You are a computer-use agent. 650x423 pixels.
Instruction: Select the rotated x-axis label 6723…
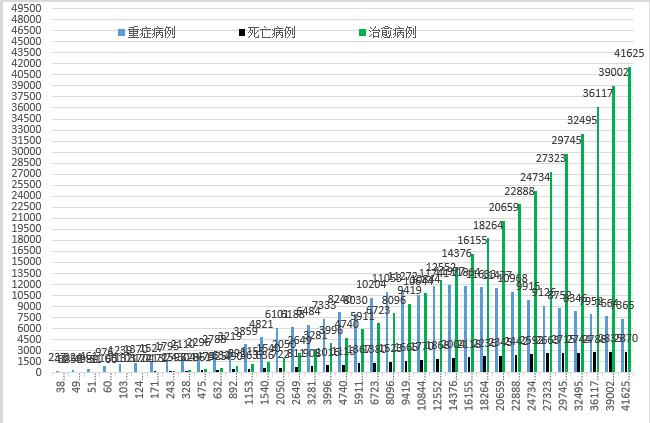[x=374, y=390]
